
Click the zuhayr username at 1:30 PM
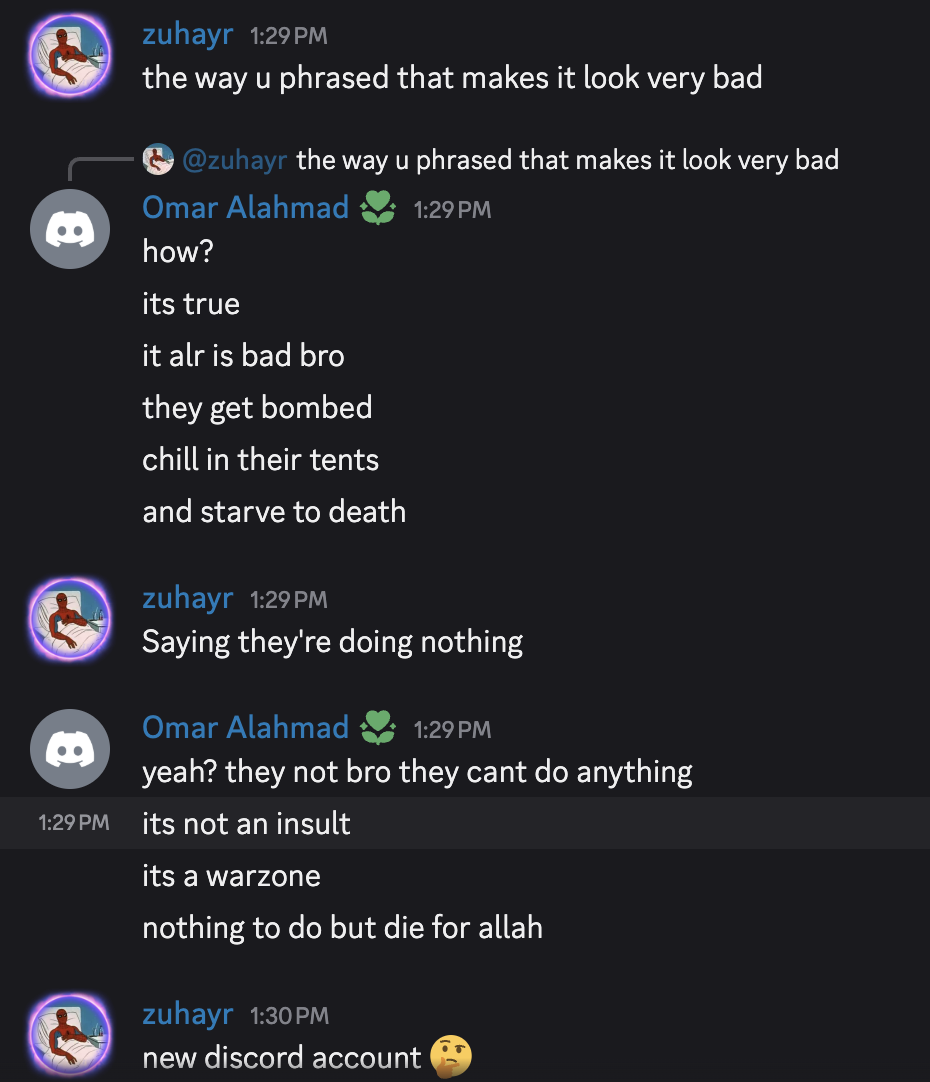point(188,1015)
